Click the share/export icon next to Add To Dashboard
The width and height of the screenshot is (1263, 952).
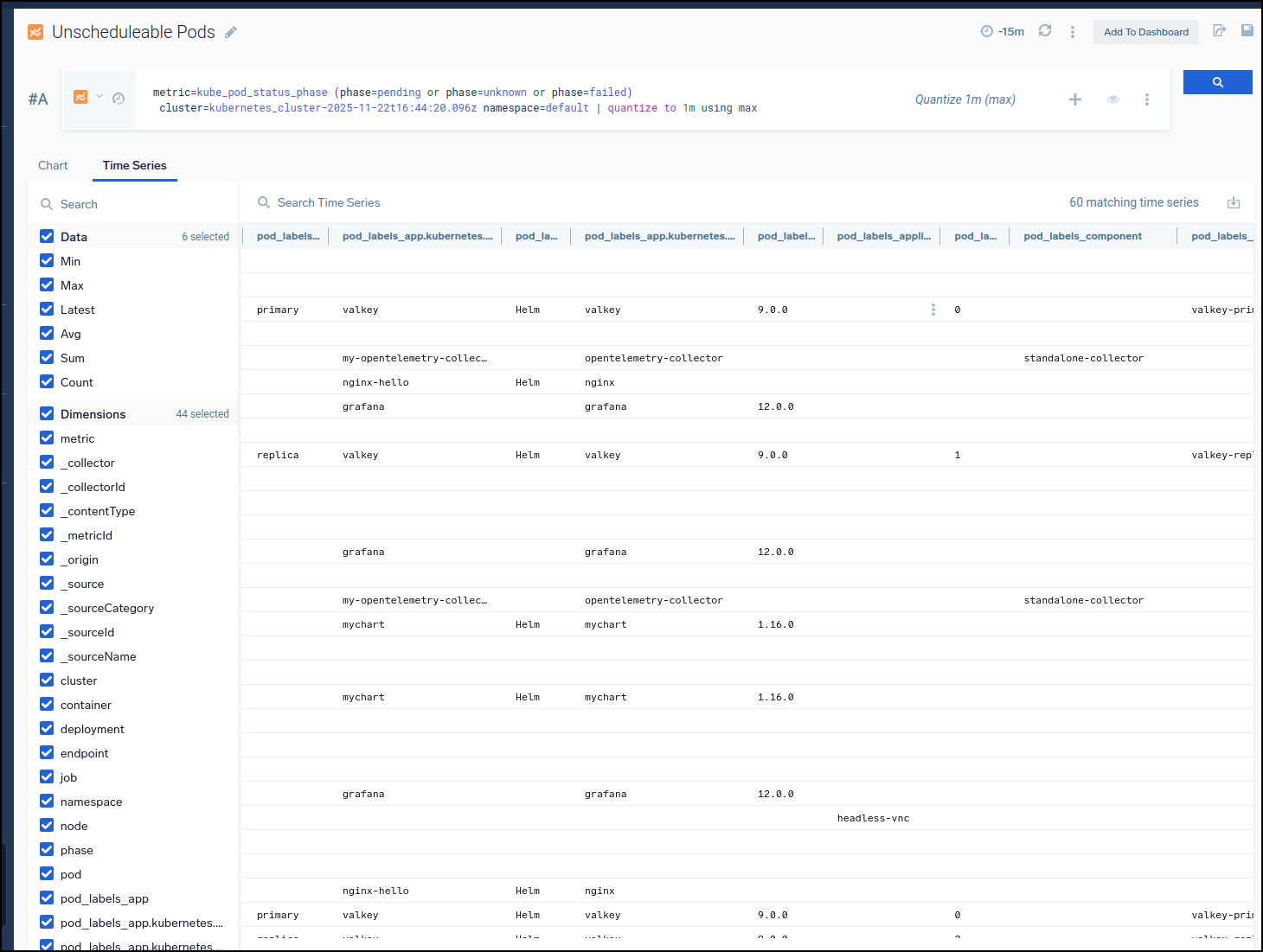coord(1219,31)
